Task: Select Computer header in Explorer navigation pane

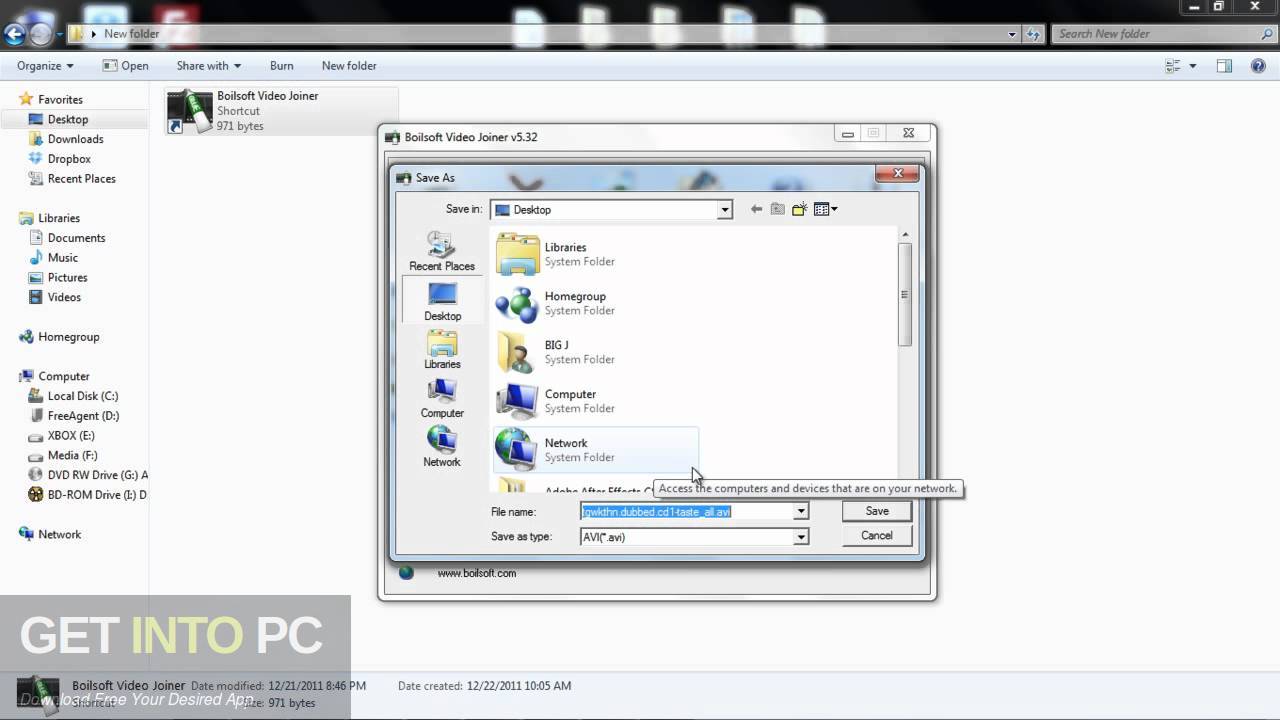Action: 64,376
